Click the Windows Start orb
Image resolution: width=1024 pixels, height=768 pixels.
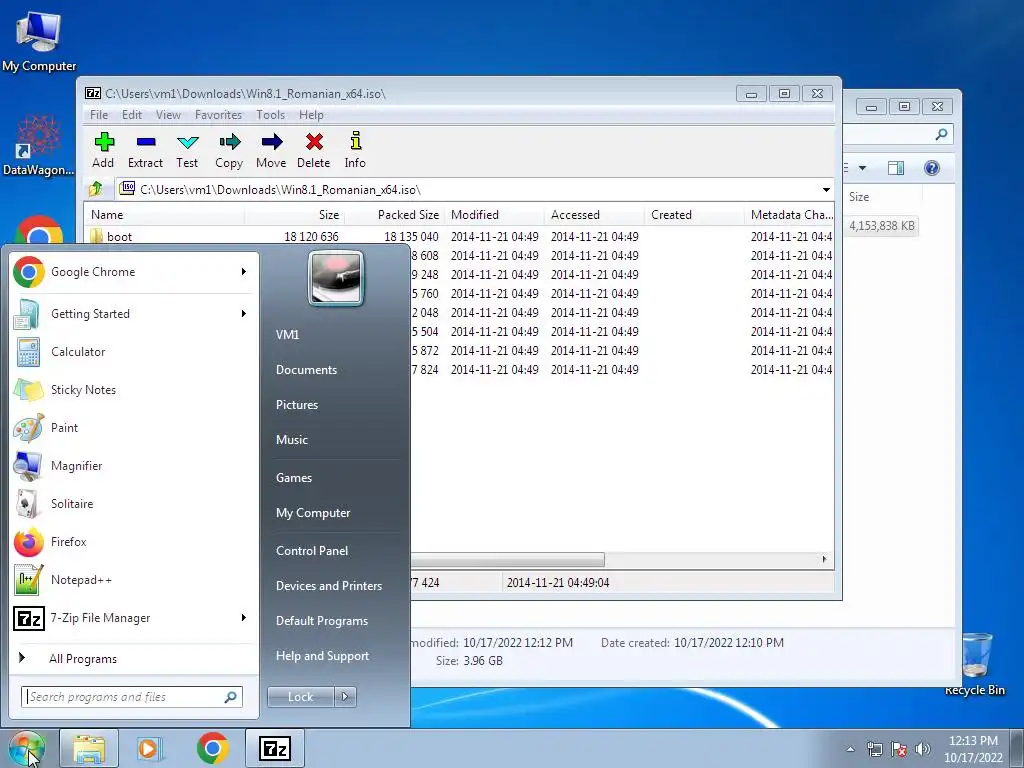click(x=27, y=749)
